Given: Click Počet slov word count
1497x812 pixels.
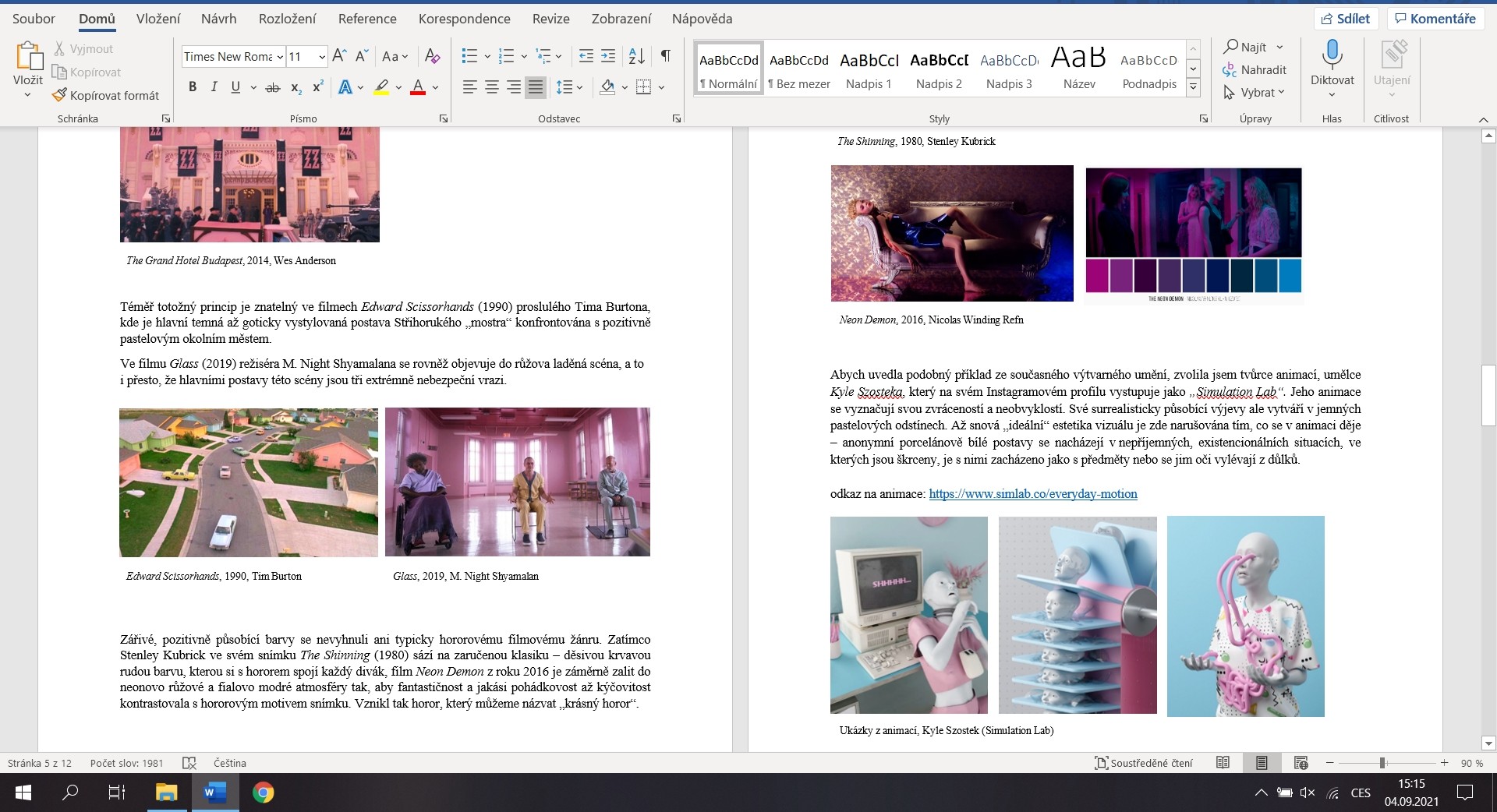Looking at the screenshot, I should 126,763.
